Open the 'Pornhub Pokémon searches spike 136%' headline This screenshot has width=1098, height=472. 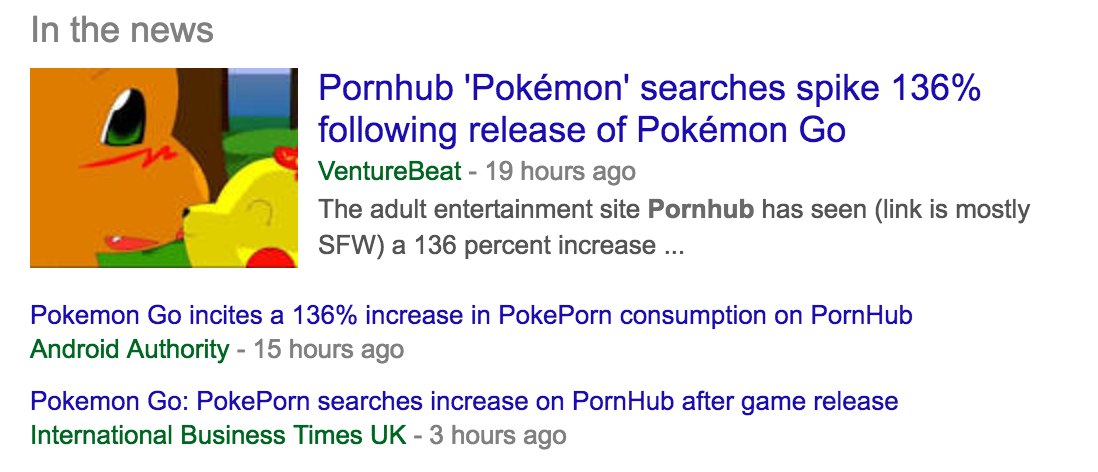[648, 90]
